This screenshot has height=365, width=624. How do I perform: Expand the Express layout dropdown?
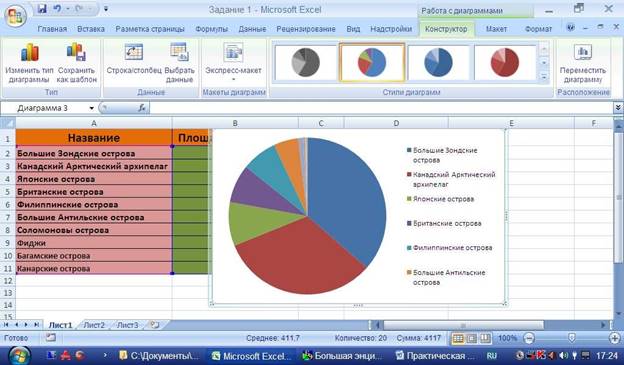click(x=234, y=79)
